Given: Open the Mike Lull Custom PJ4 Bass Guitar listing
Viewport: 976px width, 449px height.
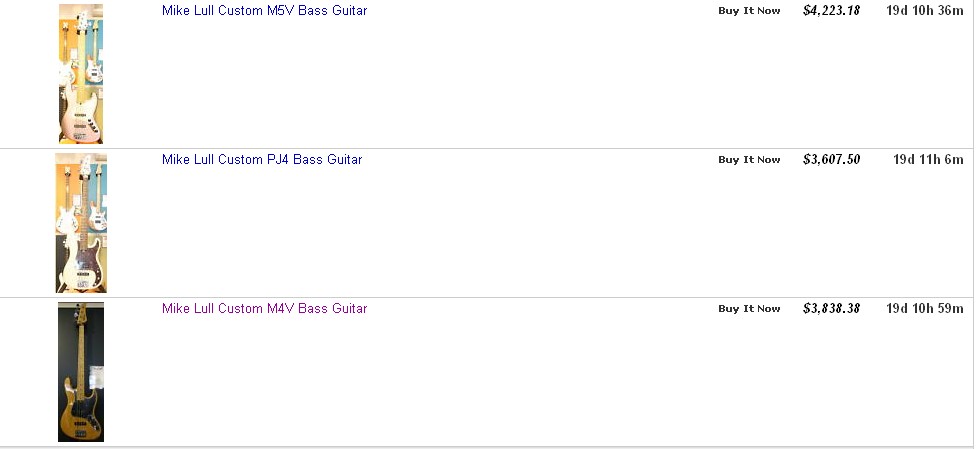Looking at the screenshot, I should [262, 159].
